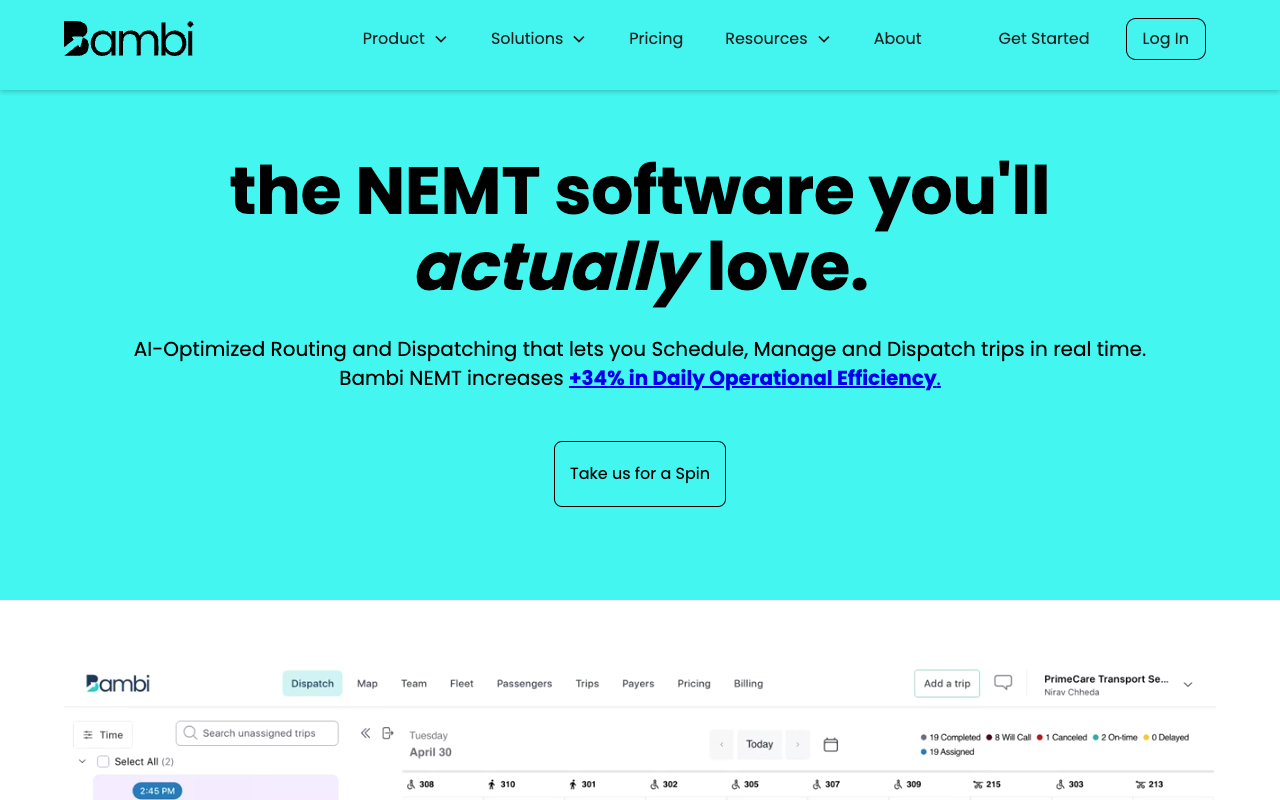The width and height of the screenshot is (1280, 800).
Task: Go to the previous day arrow
Action: pyautogui.click(x=721, y=744)
